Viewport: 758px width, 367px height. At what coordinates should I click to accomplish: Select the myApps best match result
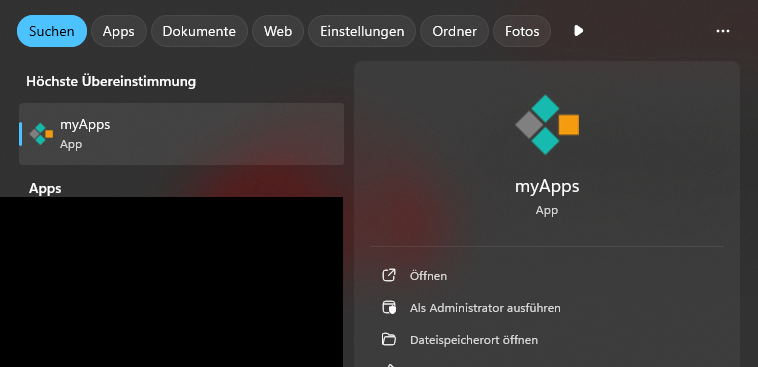[x=181, y=134]
